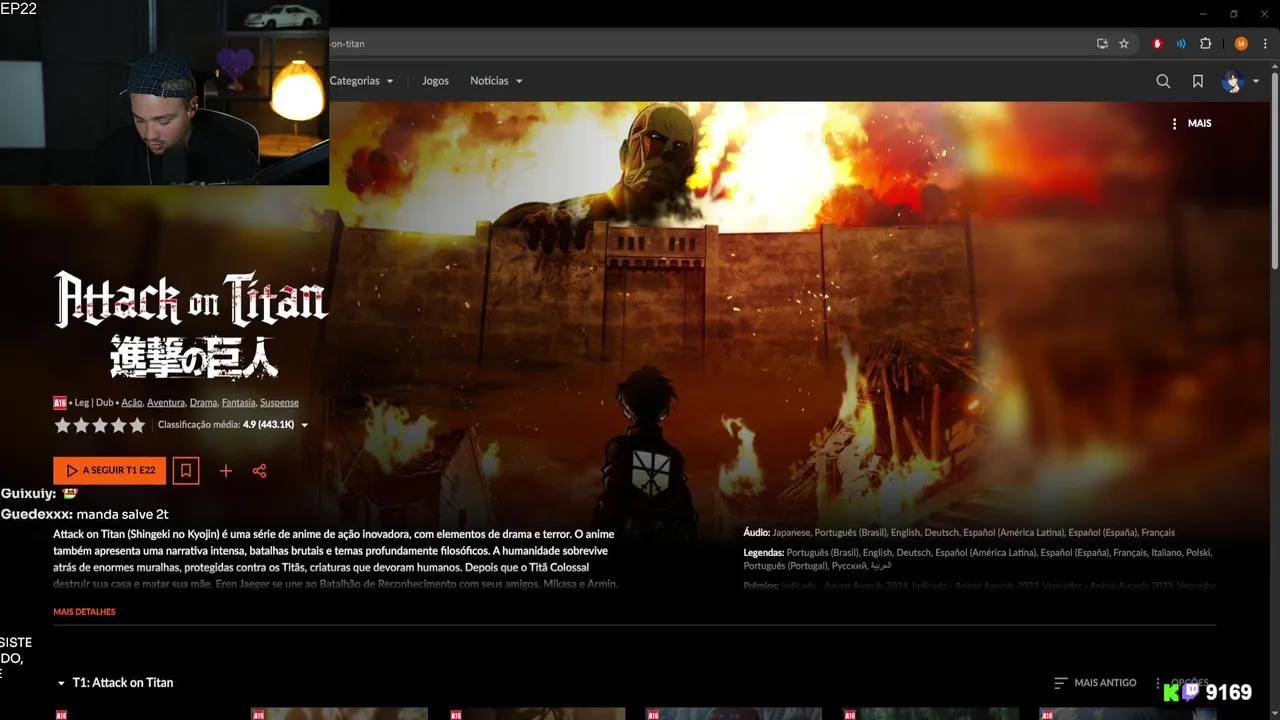Open season selector T1: Attack on Titan
Viewport: 1280px width, 720px height.
pos(115,682)
